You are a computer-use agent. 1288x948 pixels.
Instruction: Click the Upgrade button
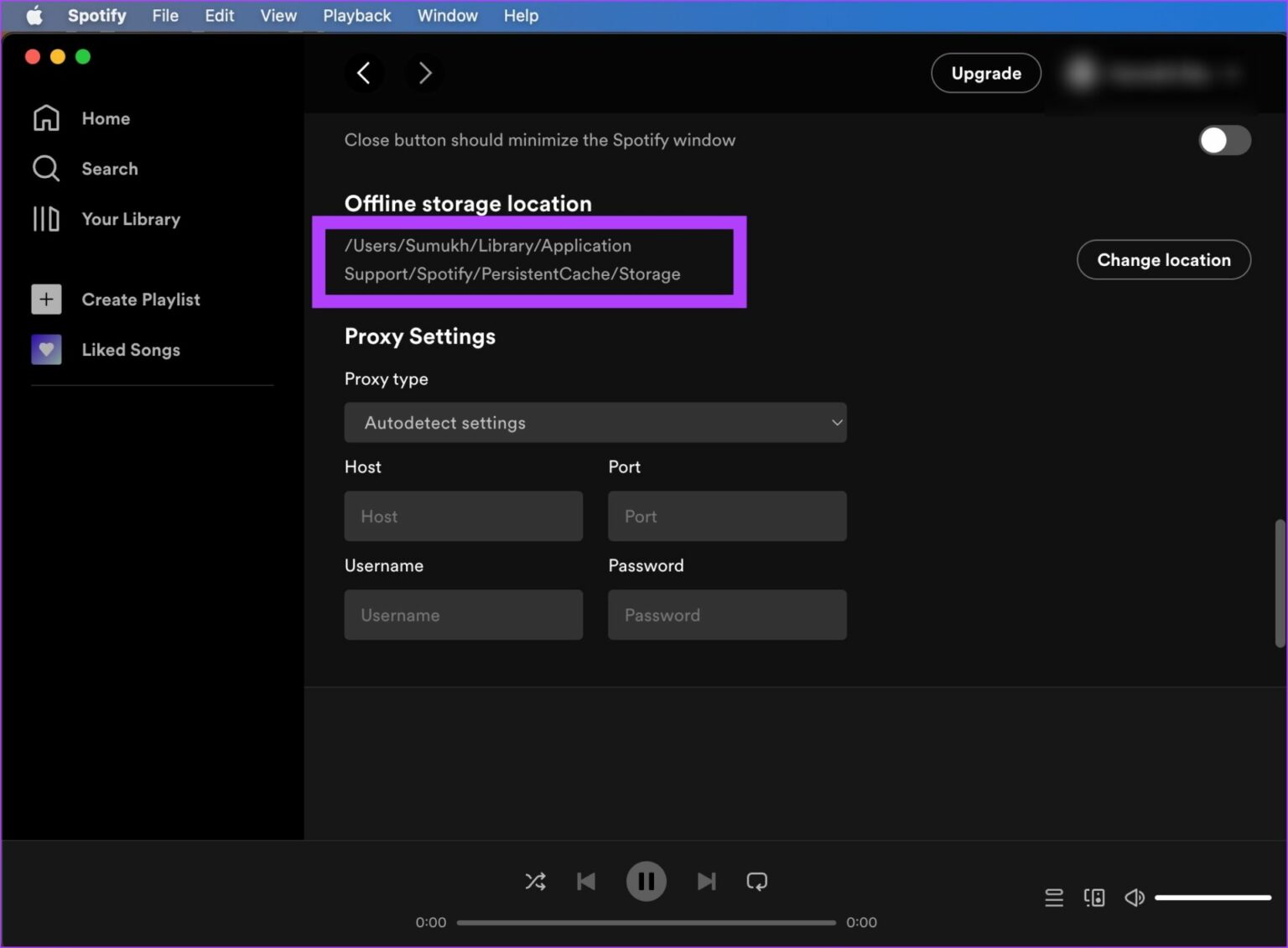[985, 73]
